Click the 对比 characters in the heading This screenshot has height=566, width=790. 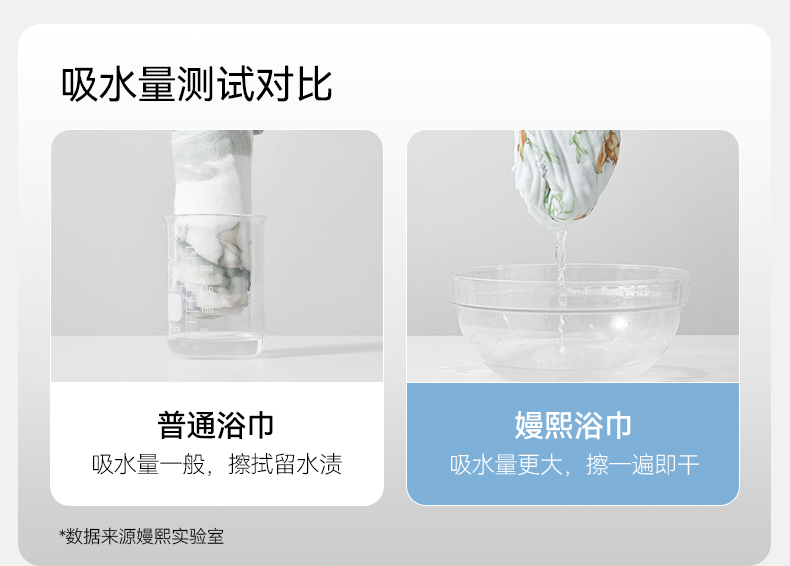pos(294,85)
